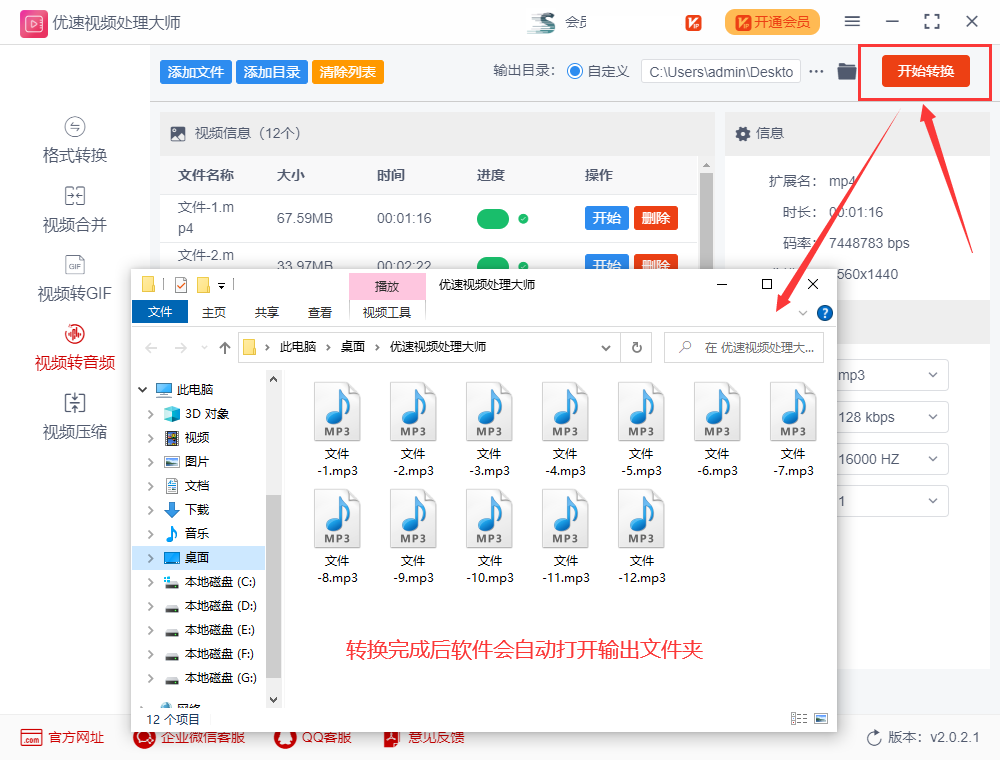This screenshot has width=1000, height=760.
Task: Open the app logo icon in title bar
Action: coord(34,22)
